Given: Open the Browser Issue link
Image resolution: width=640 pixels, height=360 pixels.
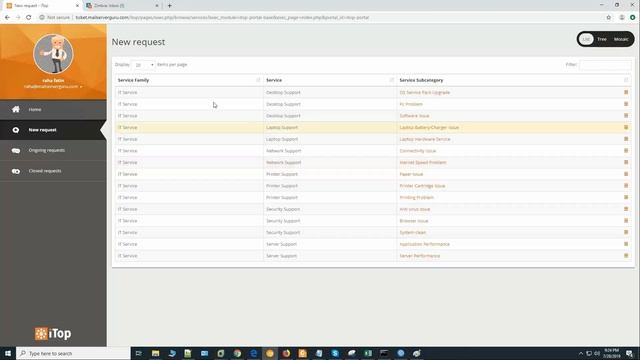Looking at the screenshot, I should [x=414, y=221].
